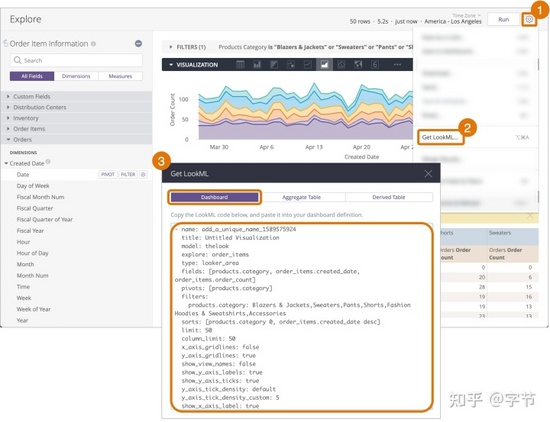Select the scatterplot visualization icon

click(x=291, y=65)
